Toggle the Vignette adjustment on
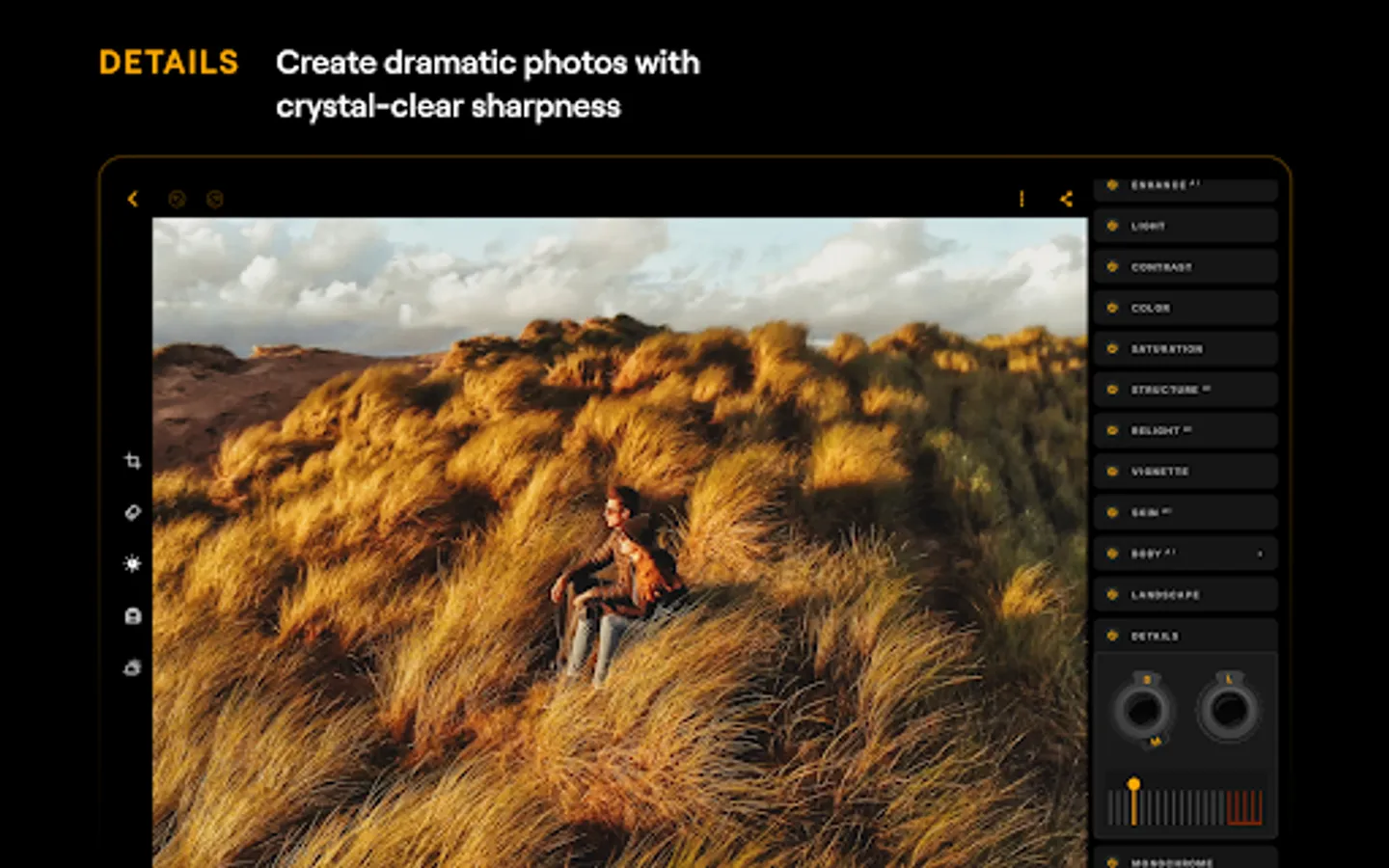1389x868 pixels. click(x=1185, y=472)
